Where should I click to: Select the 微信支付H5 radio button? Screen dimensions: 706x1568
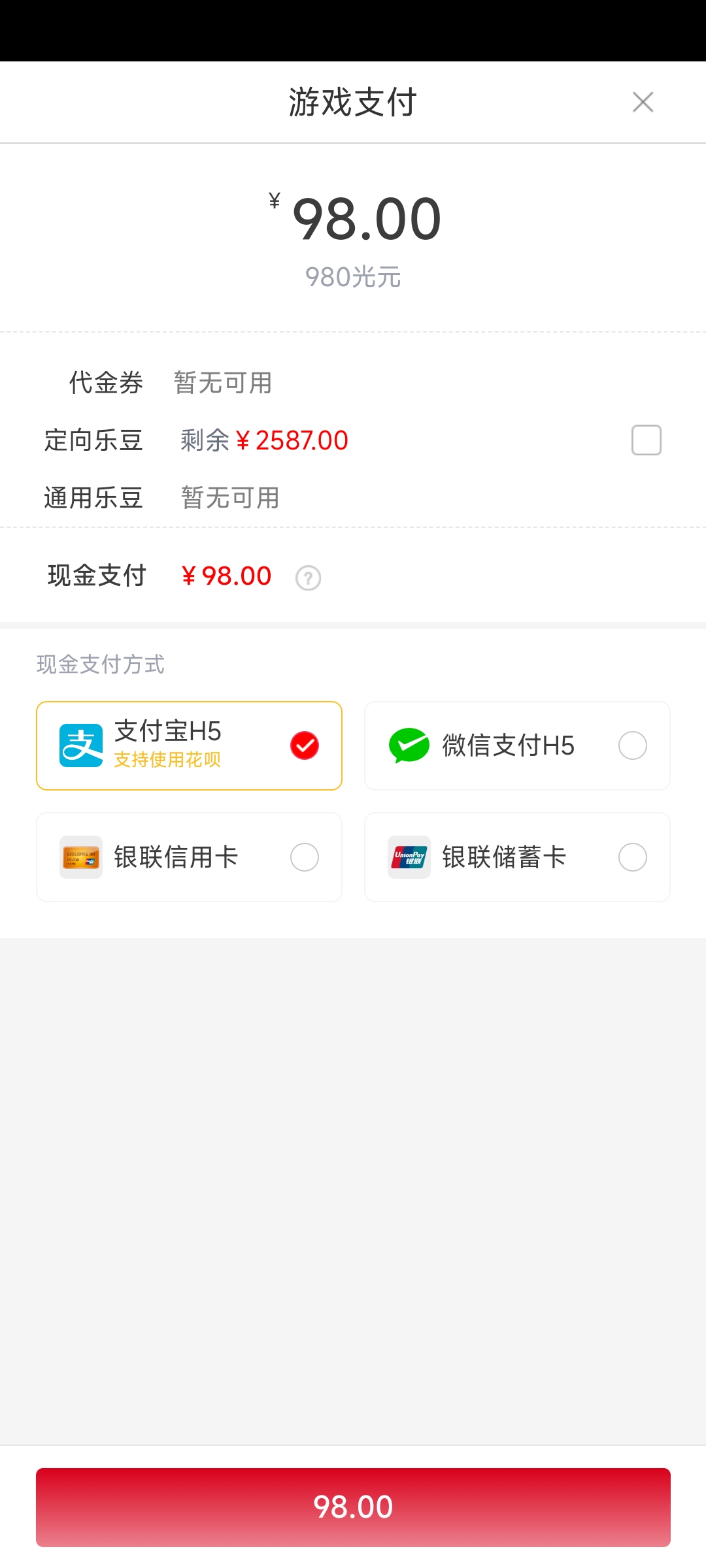[x=632, y=745]
